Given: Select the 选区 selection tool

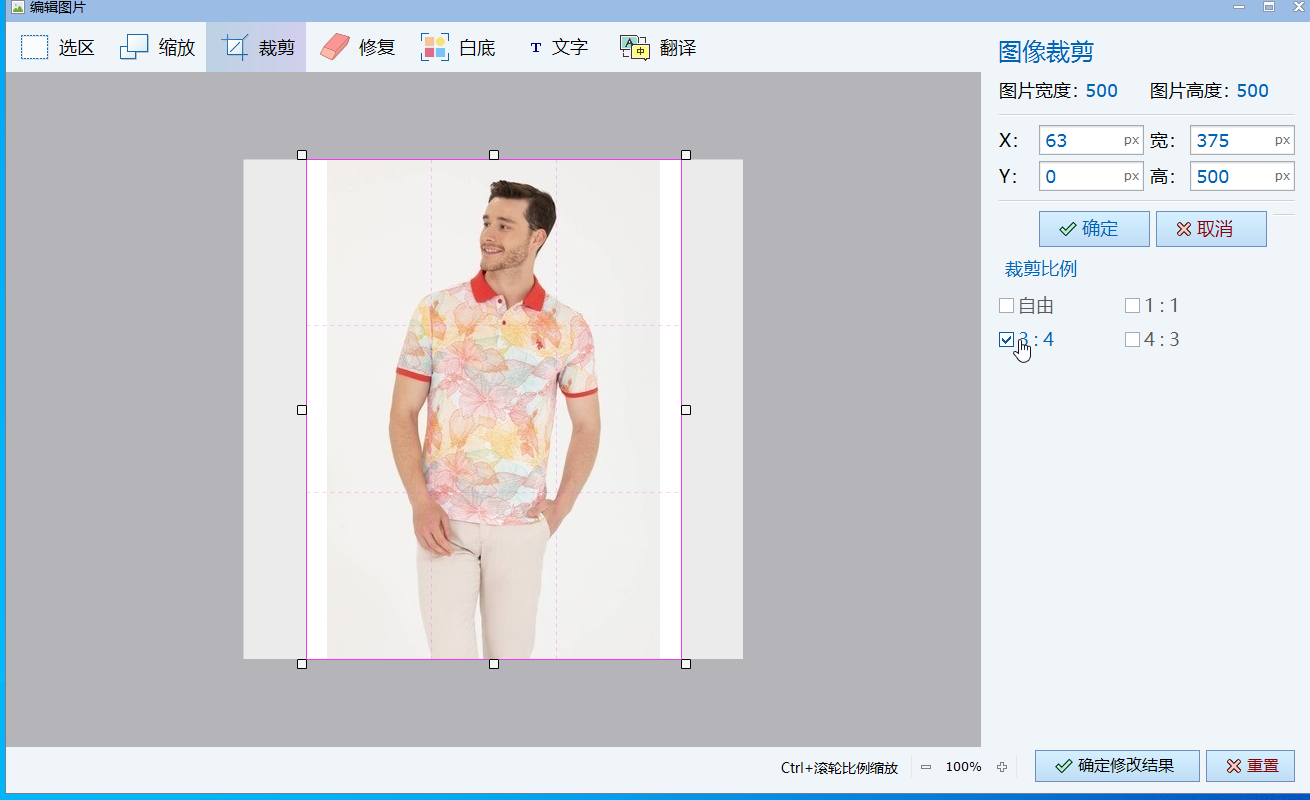Looking at the screenshot, I should (x=57, y=47).
